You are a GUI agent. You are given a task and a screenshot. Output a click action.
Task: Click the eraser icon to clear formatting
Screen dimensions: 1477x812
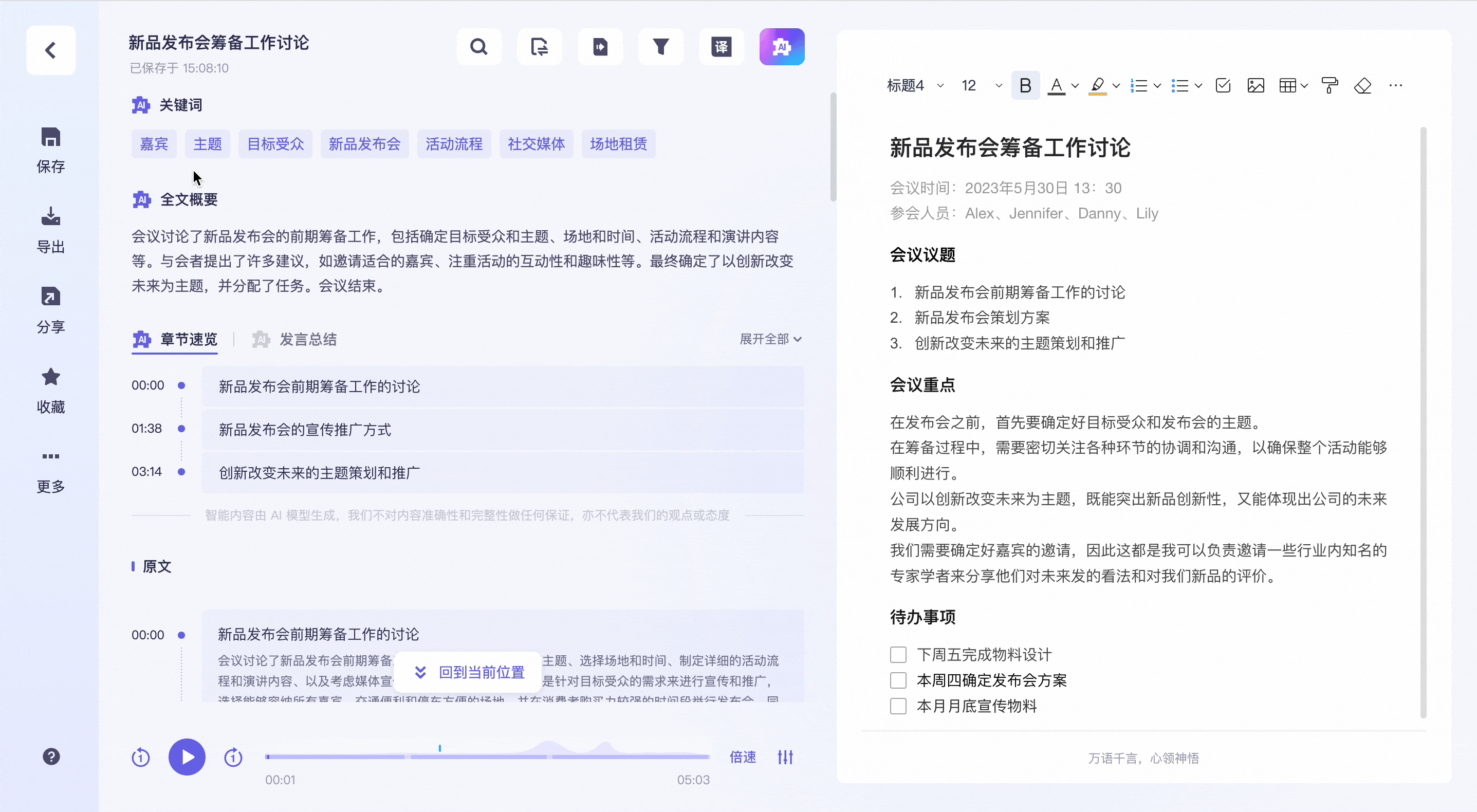click(1363, 85)
